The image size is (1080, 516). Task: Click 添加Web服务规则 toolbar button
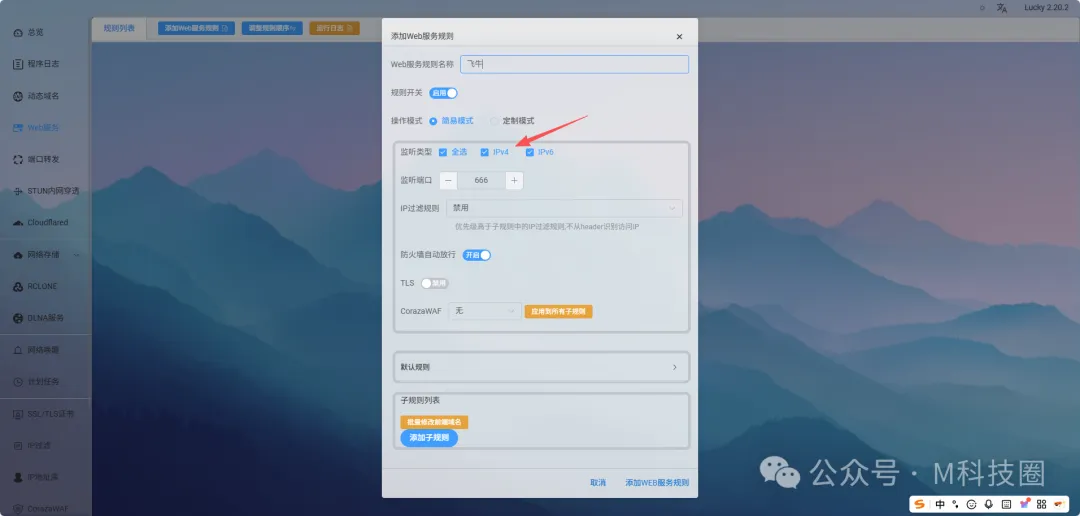[196, 28]
